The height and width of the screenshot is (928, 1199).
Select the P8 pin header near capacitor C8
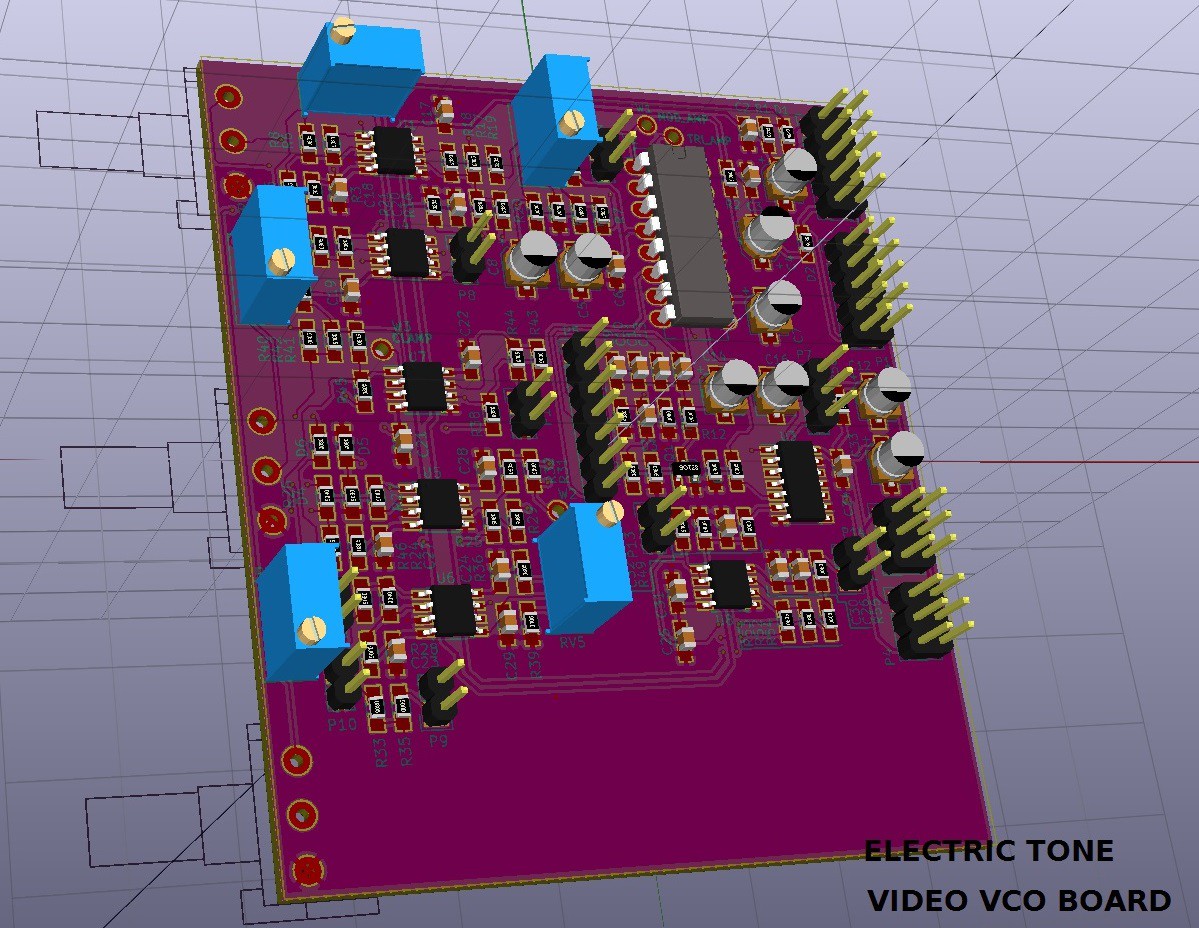point(466,255)
